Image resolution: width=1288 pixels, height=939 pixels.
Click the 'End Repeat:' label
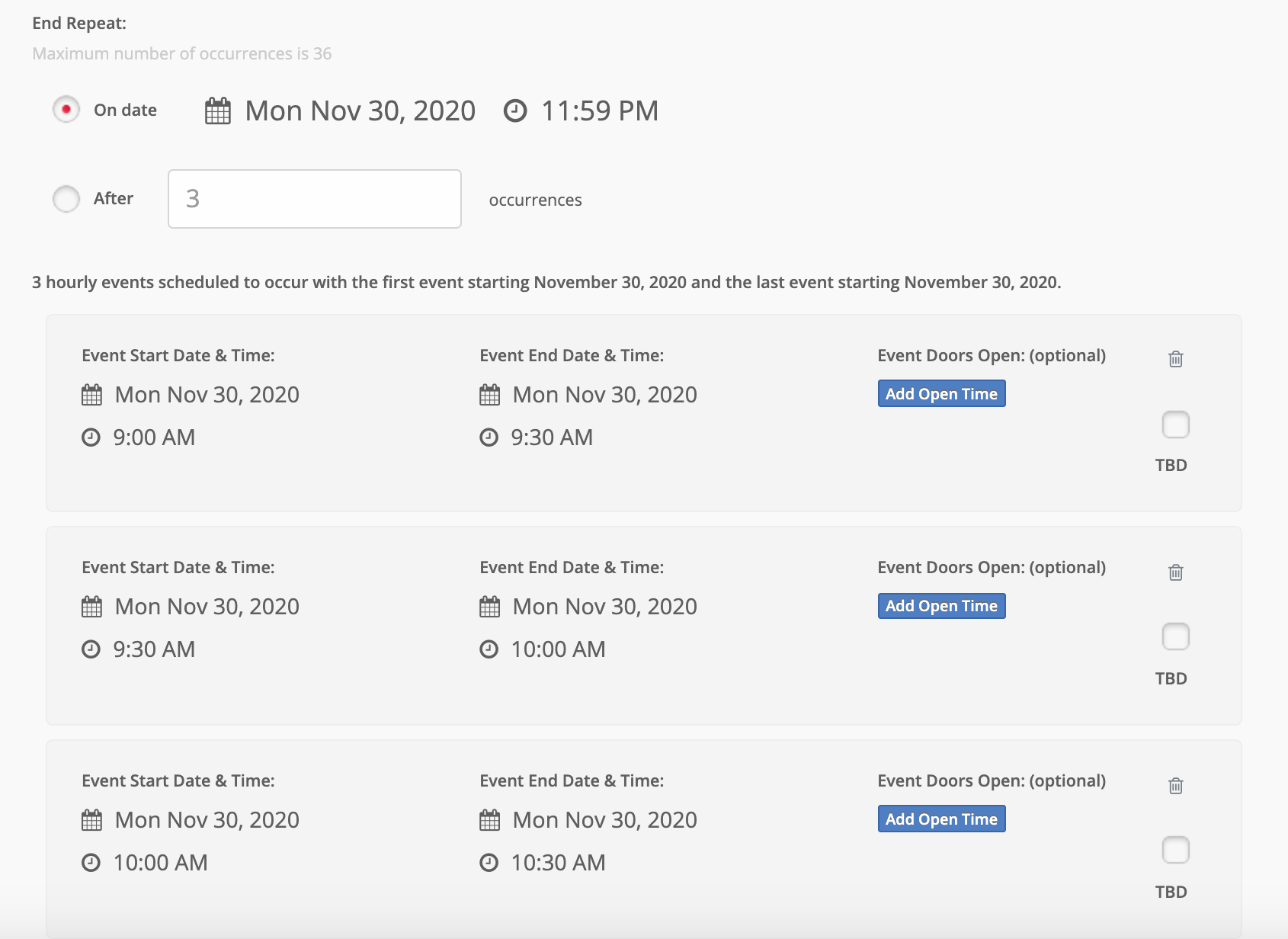(79, 24)
